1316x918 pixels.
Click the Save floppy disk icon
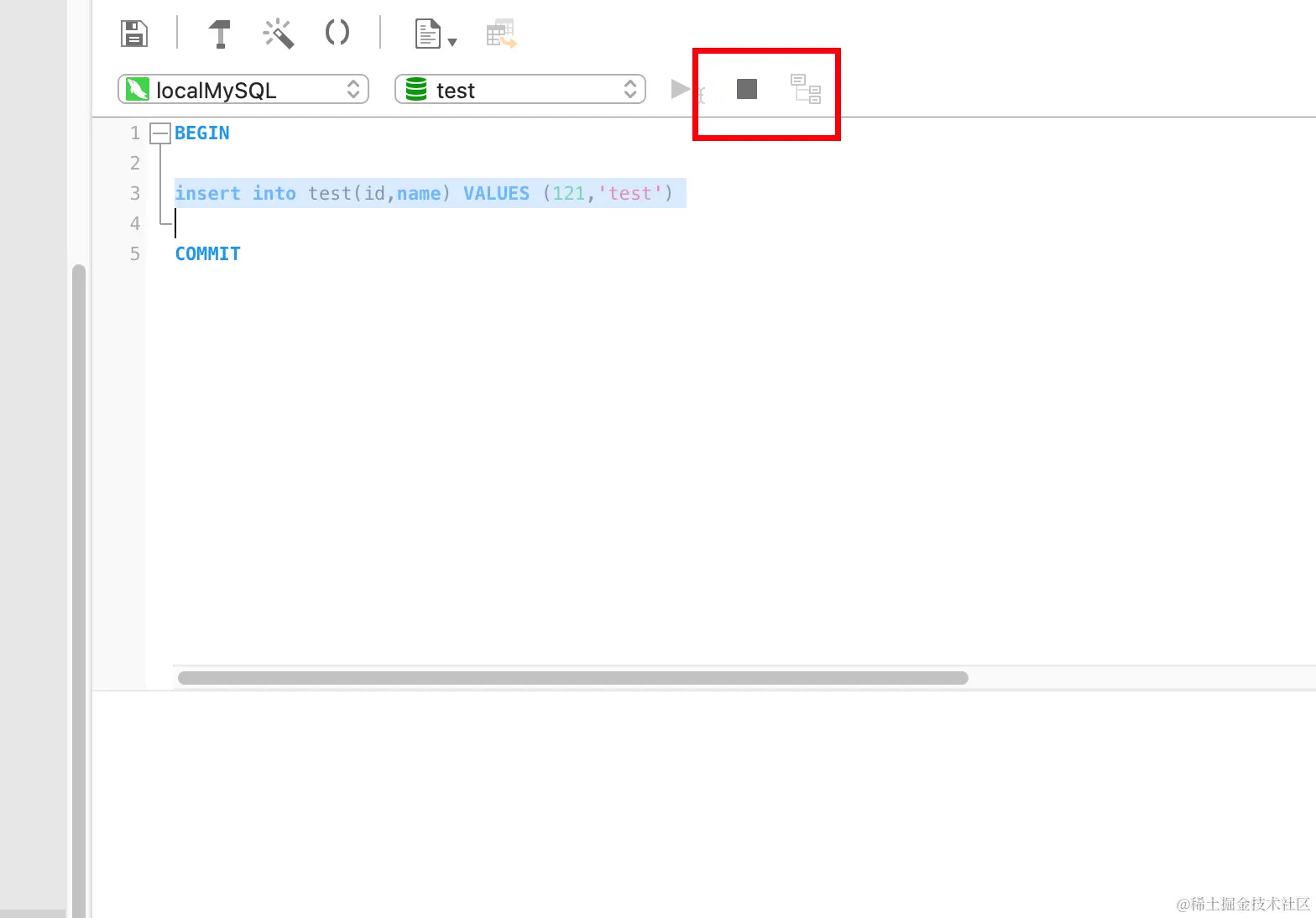tap(134, 34)
